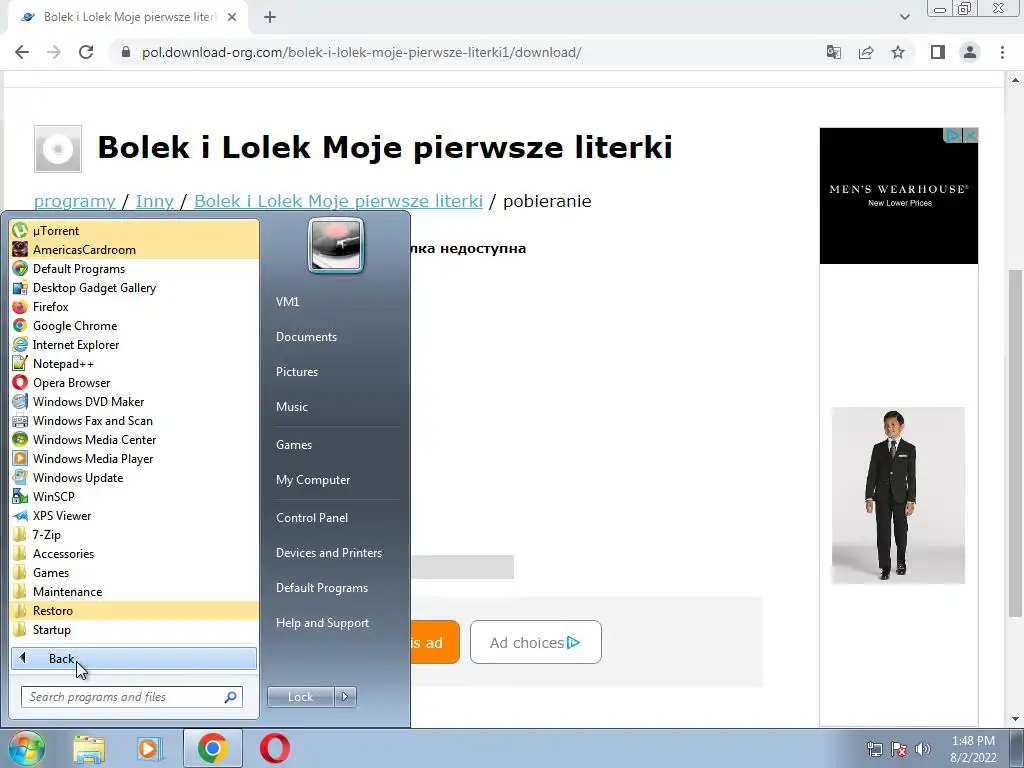Click the Windows Start orb
The height and width of the screenshot is (768, 1024).
(x=26, y=748)
